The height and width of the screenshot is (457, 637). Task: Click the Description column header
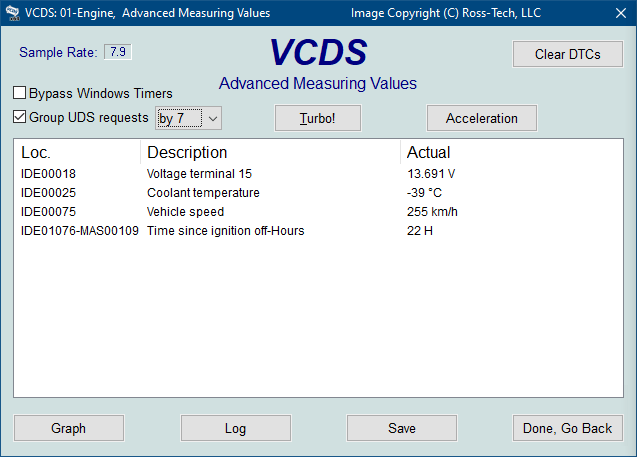(271, 152)
